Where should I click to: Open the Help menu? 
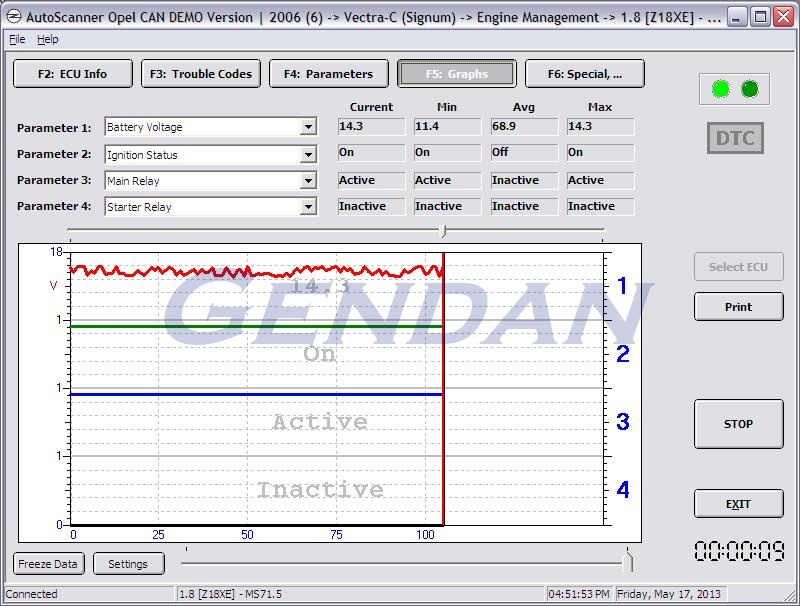(x=48, y=39)
